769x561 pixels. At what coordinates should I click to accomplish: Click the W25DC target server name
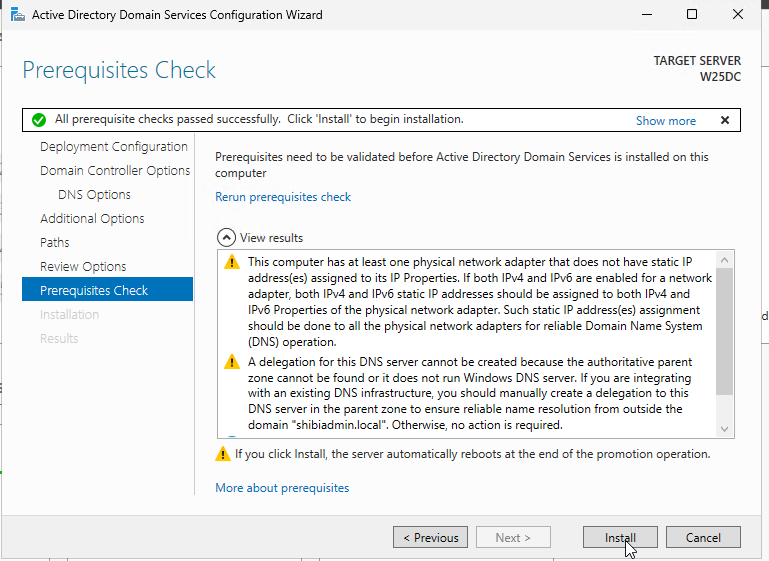pos(719,77)
